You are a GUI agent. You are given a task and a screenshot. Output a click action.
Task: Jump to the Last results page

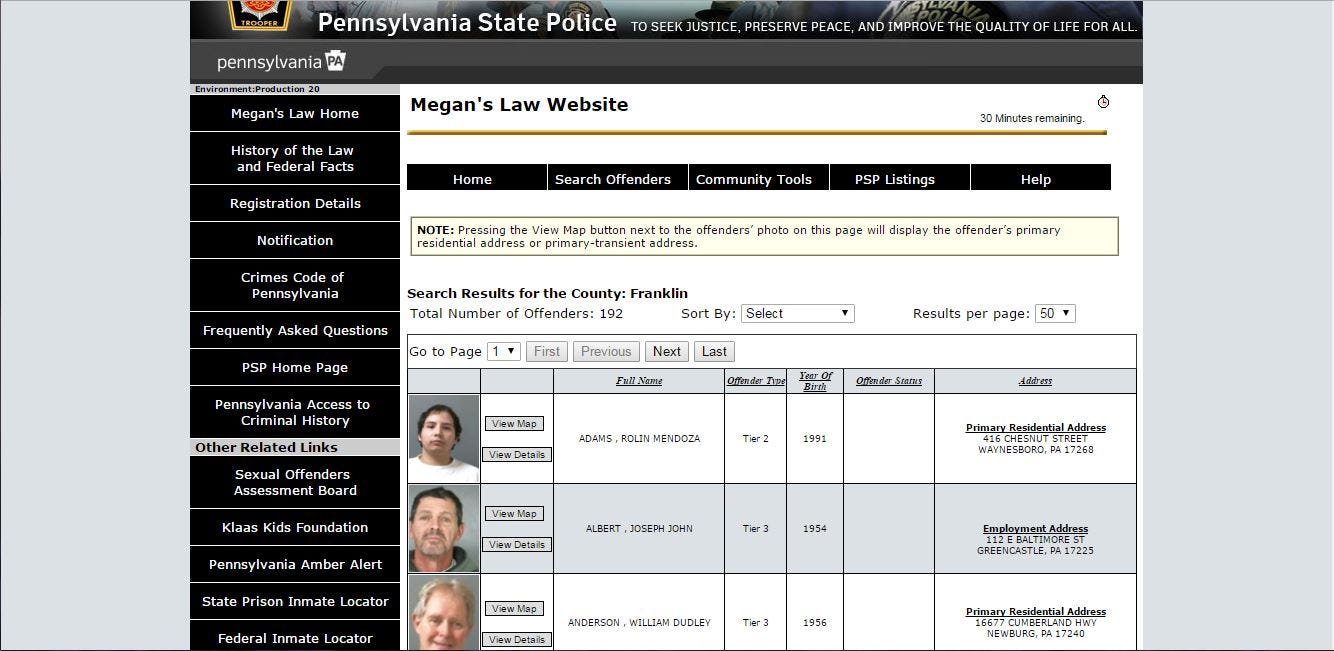714,351
